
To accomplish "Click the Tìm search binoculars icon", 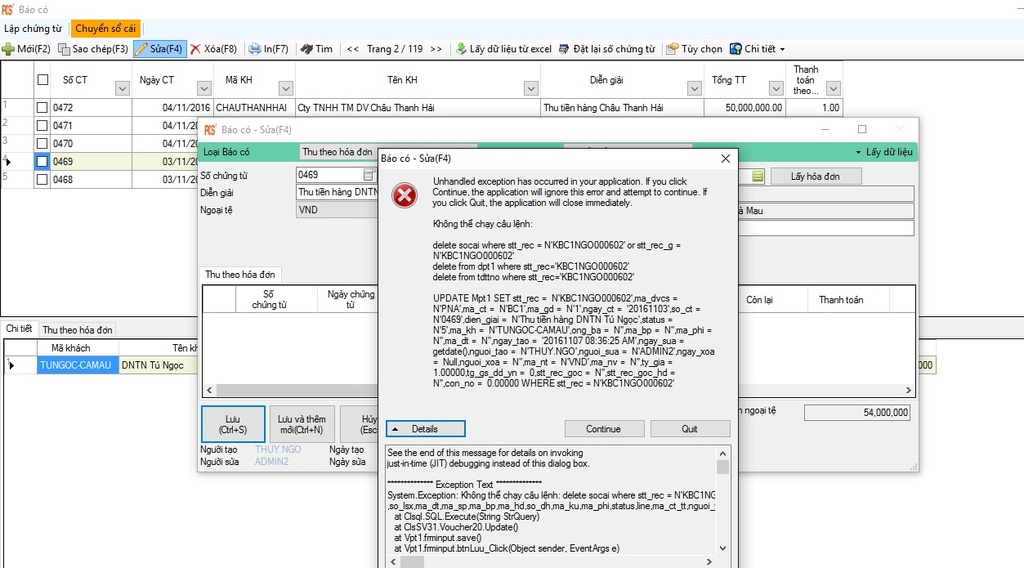I will (306, 49).
